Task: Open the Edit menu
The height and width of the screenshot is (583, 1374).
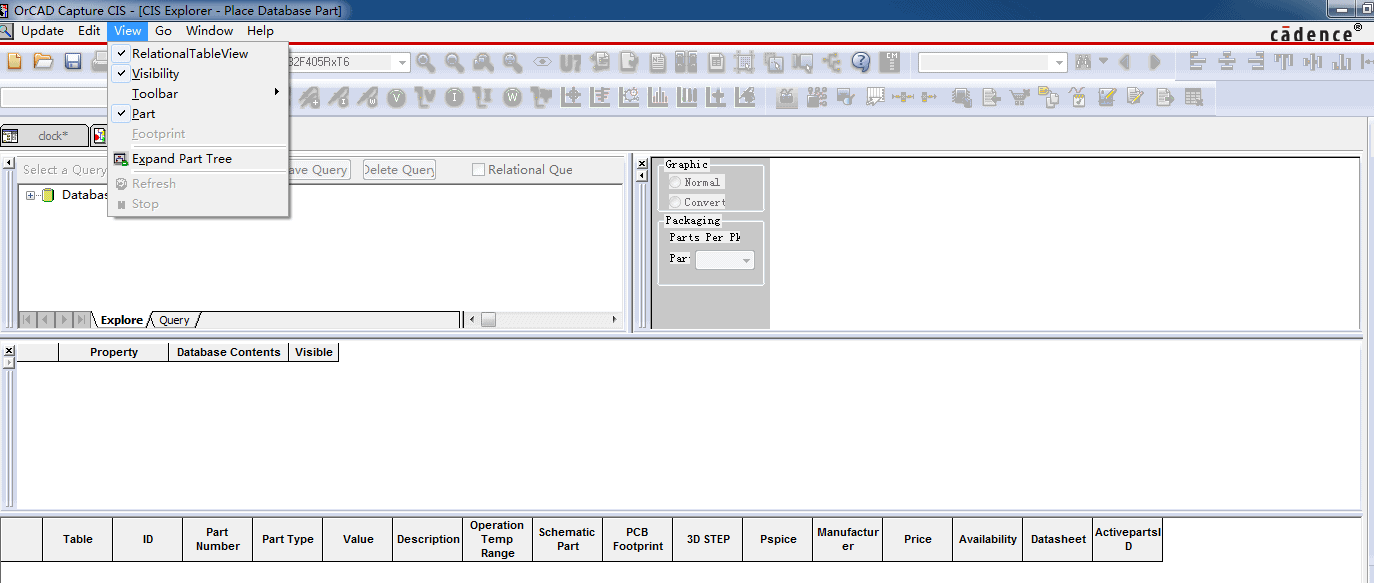Action: click(x=89, y=31)
